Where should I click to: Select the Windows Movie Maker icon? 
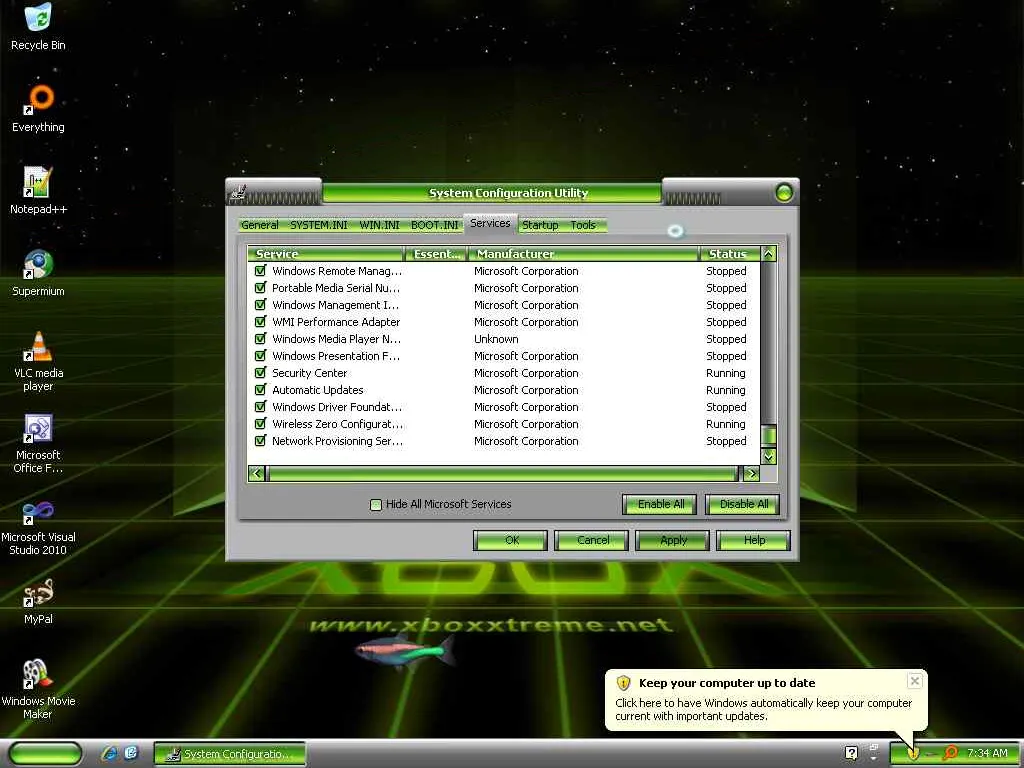pos(38,689)
